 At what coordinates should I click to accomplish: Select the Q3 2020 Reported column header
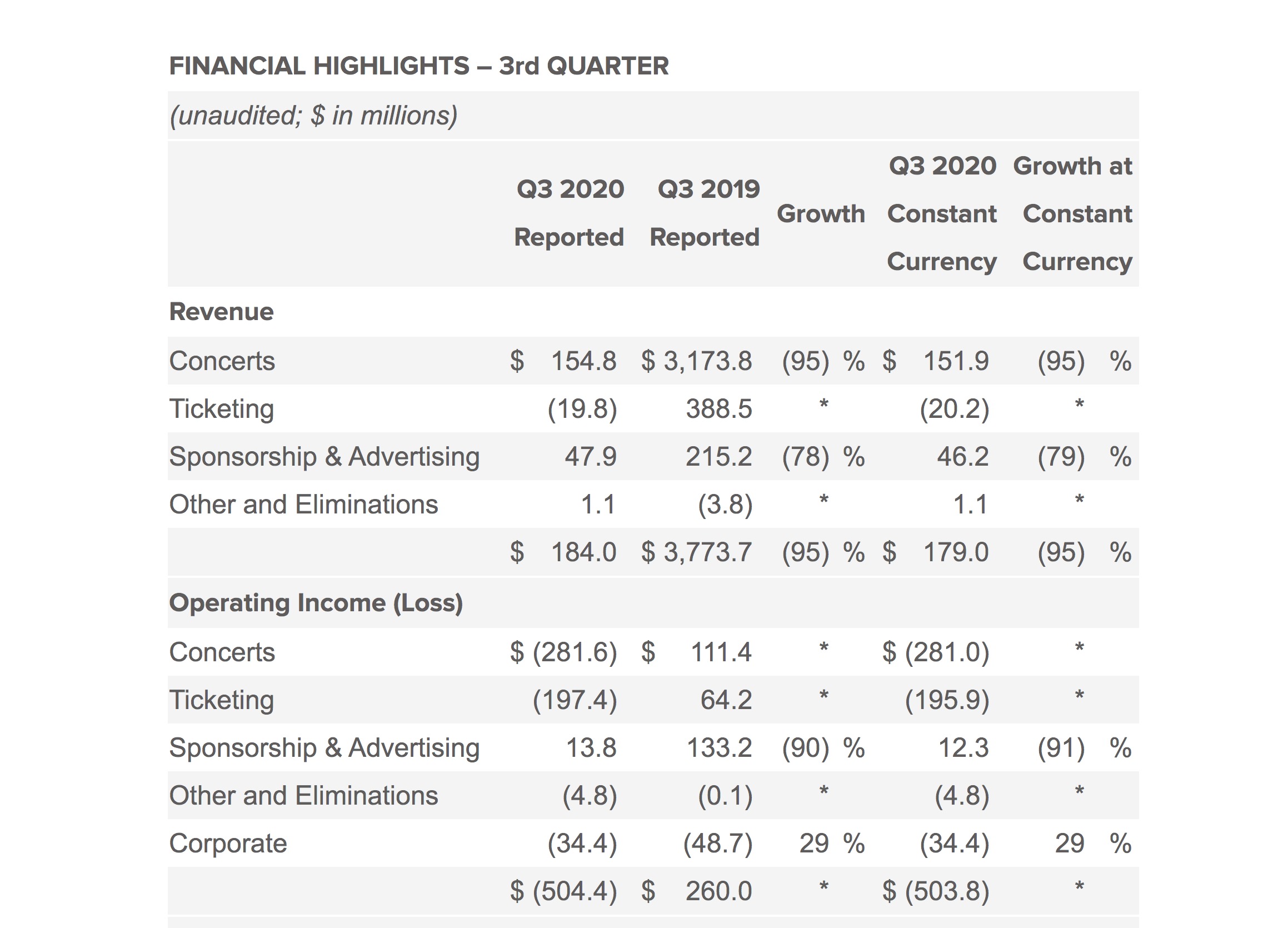coord(569,213)
